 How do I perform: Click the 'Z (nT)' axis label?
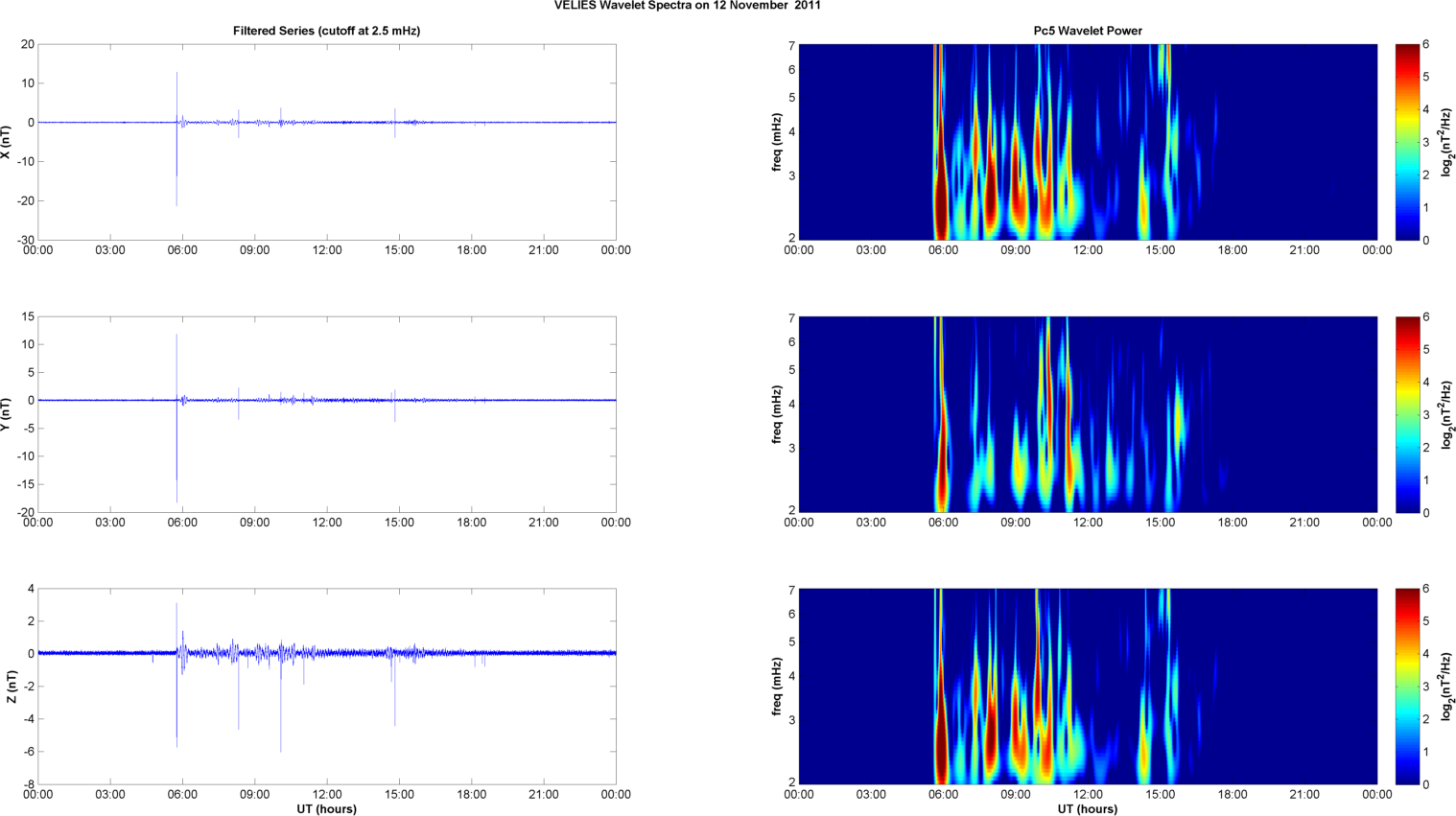(11, 687)
